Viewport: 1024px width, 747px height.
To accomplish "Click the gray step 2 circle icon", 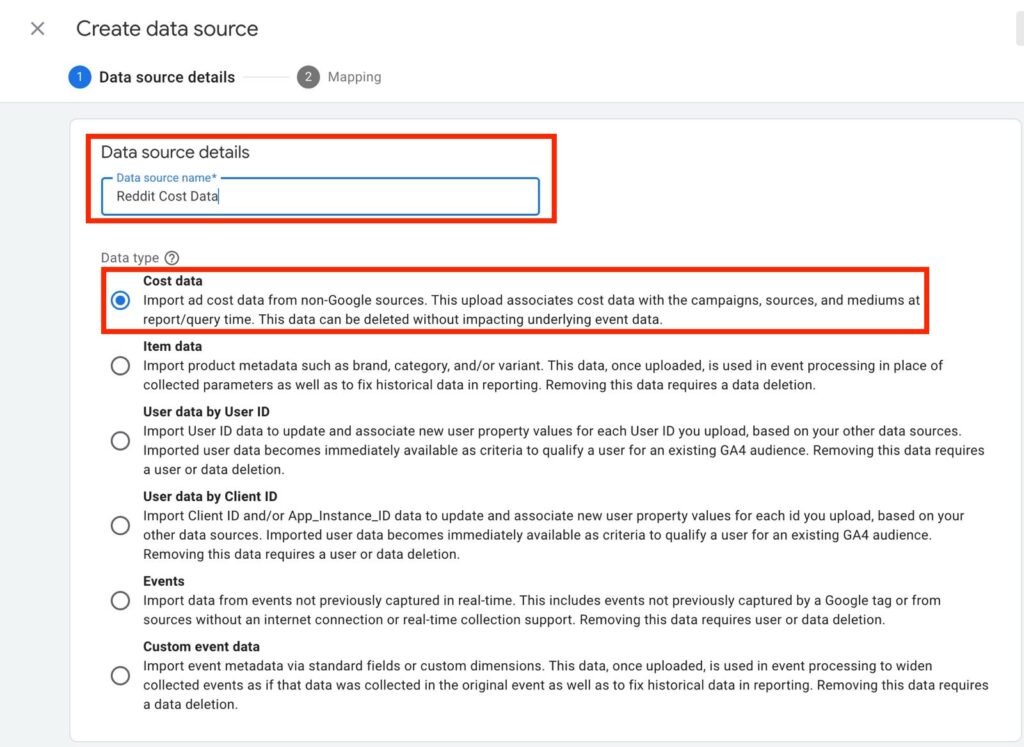I will click(308, 76).
